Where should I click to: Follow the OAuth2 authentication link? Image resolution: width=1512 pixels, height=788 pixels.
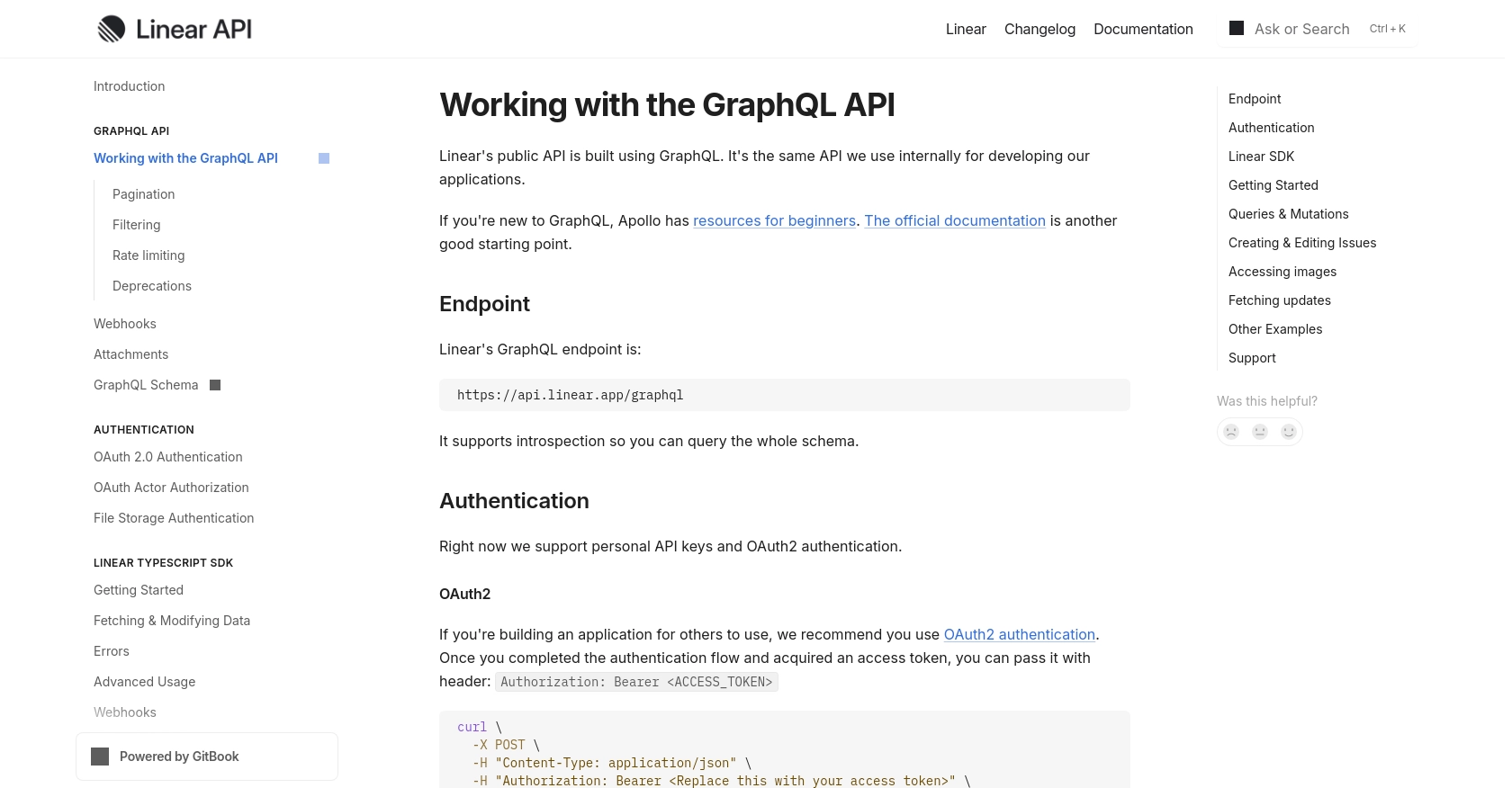[1020, 634]
